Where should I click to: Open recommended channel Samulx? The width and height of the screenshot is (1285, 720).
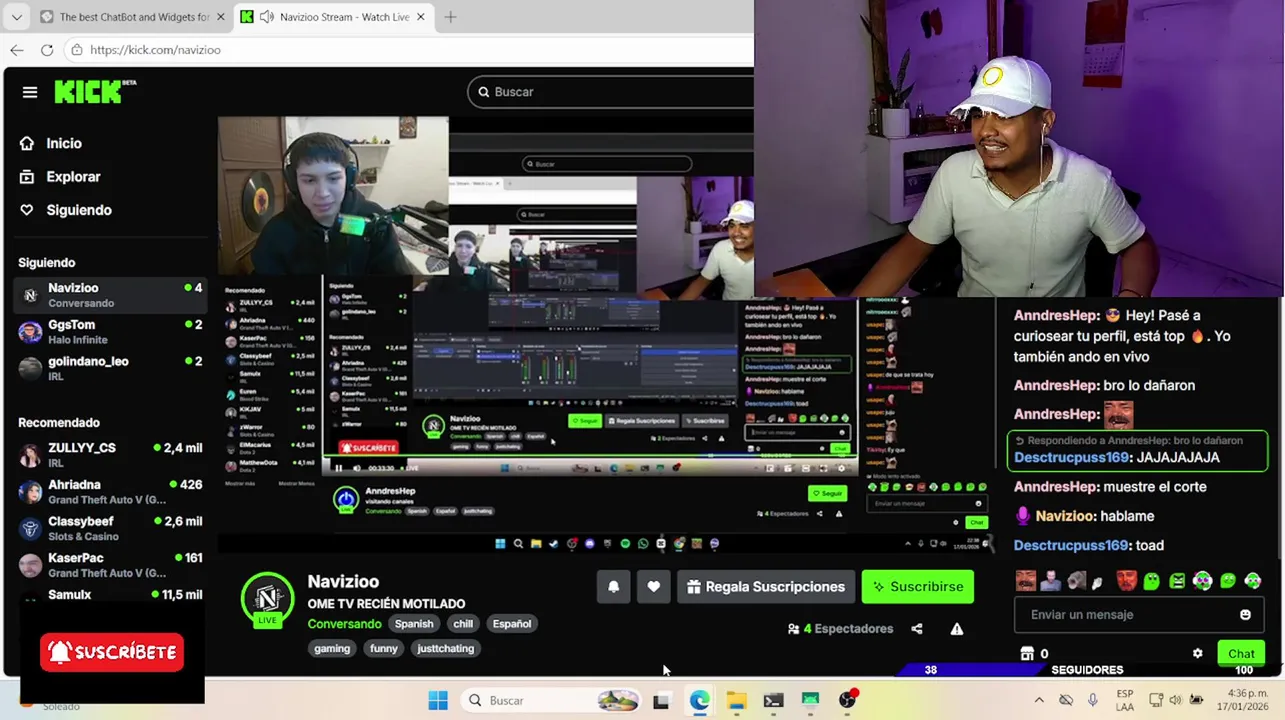point(110,596)
